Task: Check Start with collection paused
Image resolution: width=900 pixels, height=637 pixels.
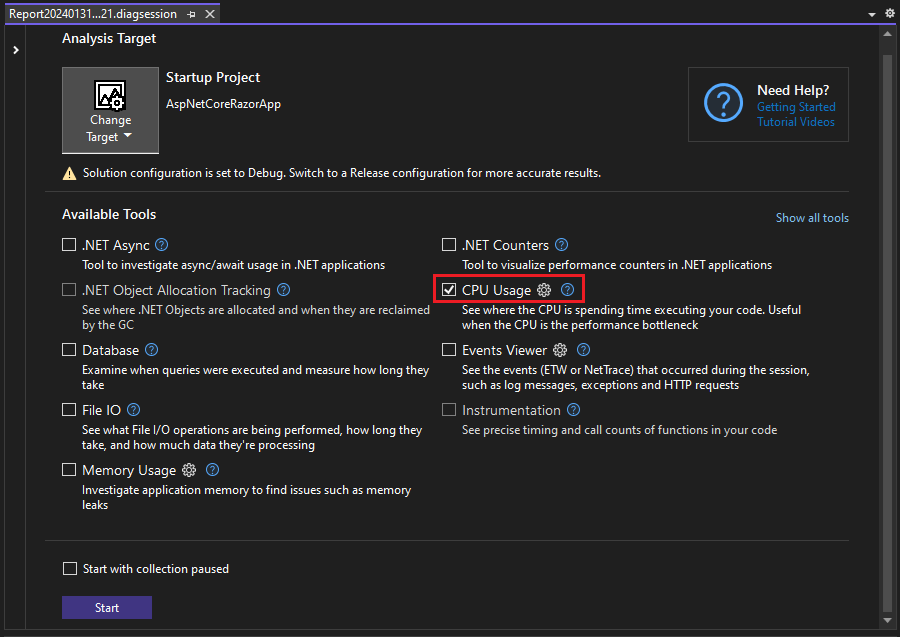Action: pyautogui.click(x=69, y=568)
